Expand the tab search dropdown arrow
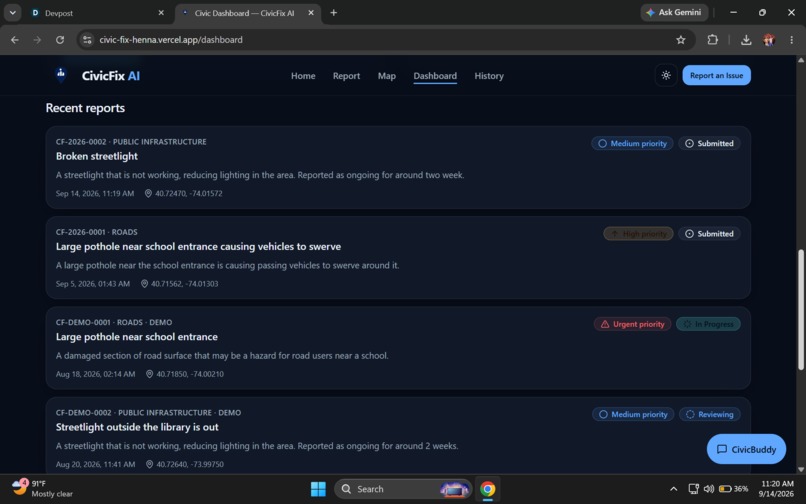This screenshot has height=504, width=806. tap(12, 13)
